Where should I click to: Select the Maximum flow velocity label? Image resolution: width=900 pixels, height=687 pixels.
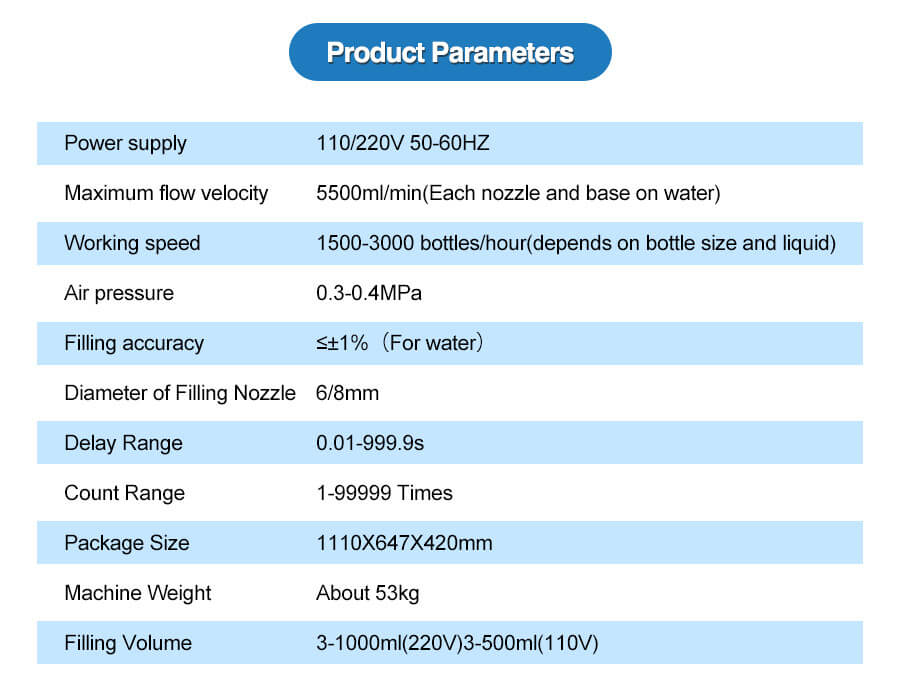166,193
